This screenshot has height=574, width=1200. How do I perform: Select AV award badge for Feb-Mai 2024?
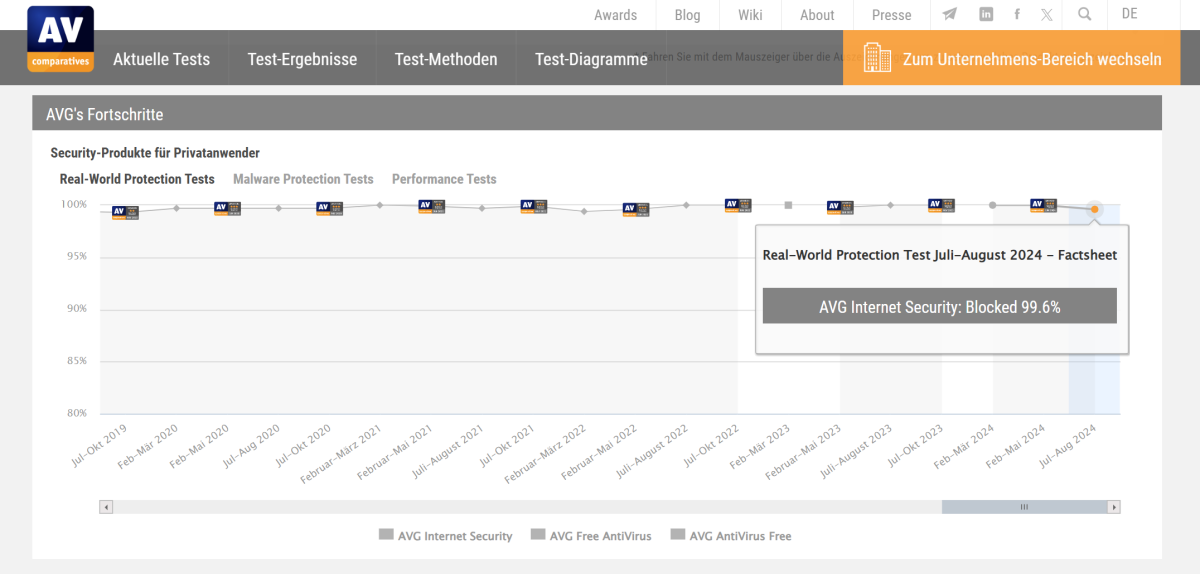pyautogui.click(x=1043, y=204)
